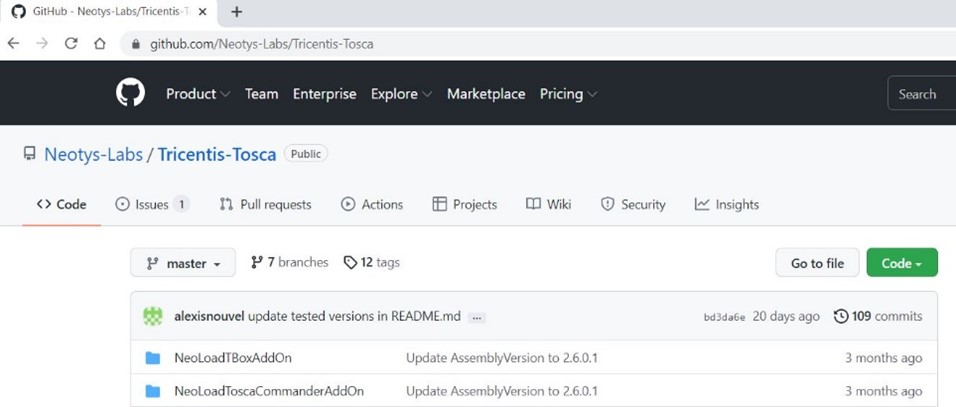Screen dimensions: 956x407
Task: Click the browser forward arrow
Action: (x=42, y=44)
